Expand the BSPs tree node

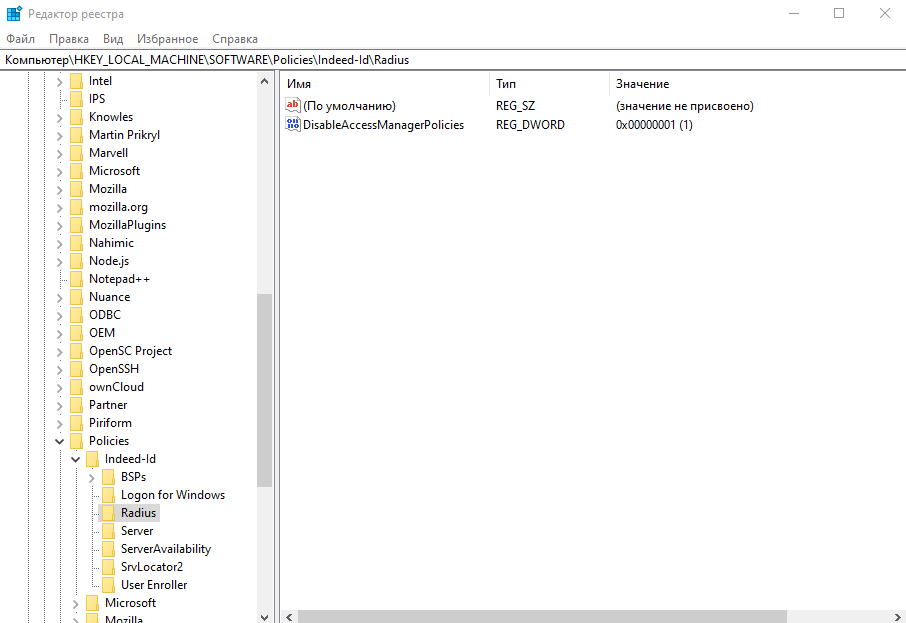[92, 477]
